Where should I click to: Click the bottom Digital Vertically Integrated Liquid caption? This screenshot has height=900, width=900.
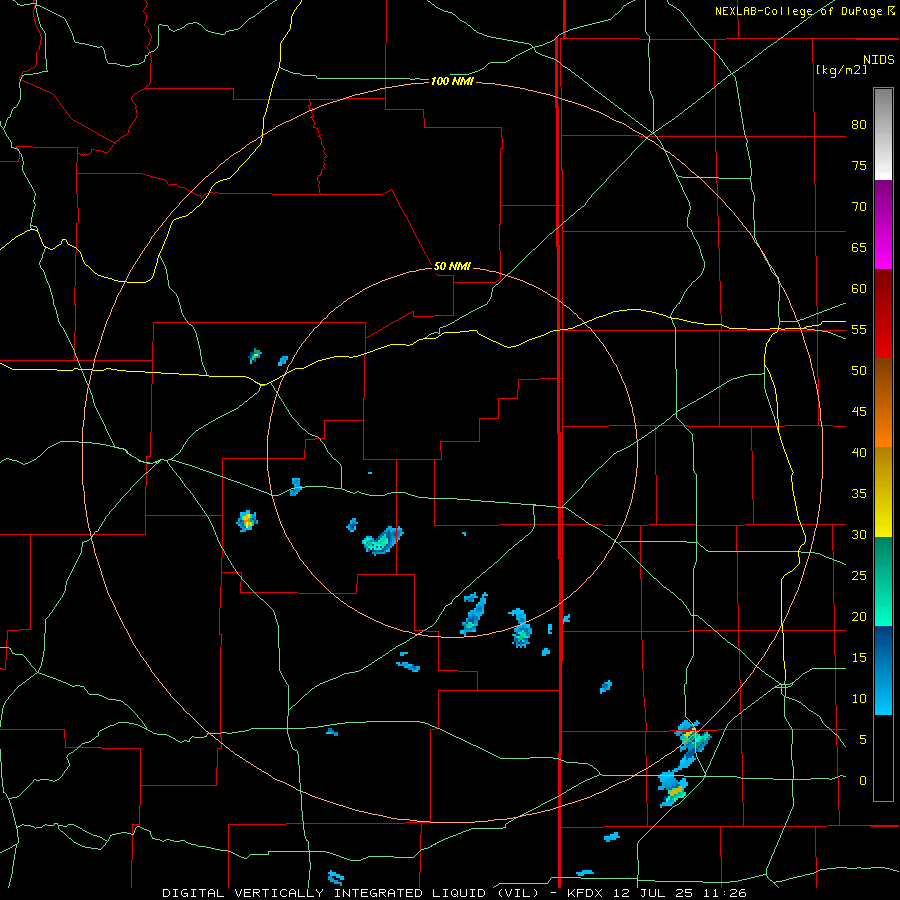454,893
